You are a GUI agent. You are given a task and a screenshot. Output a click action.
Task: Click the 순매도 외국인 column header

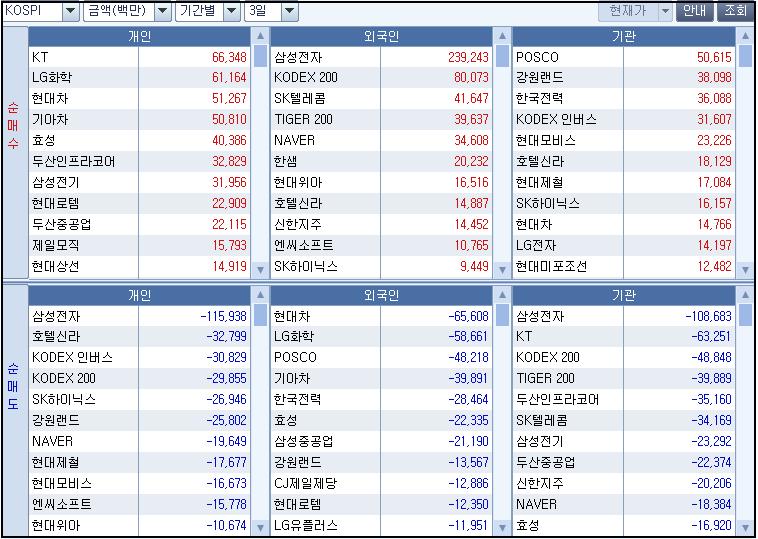(x=381, y=295)
